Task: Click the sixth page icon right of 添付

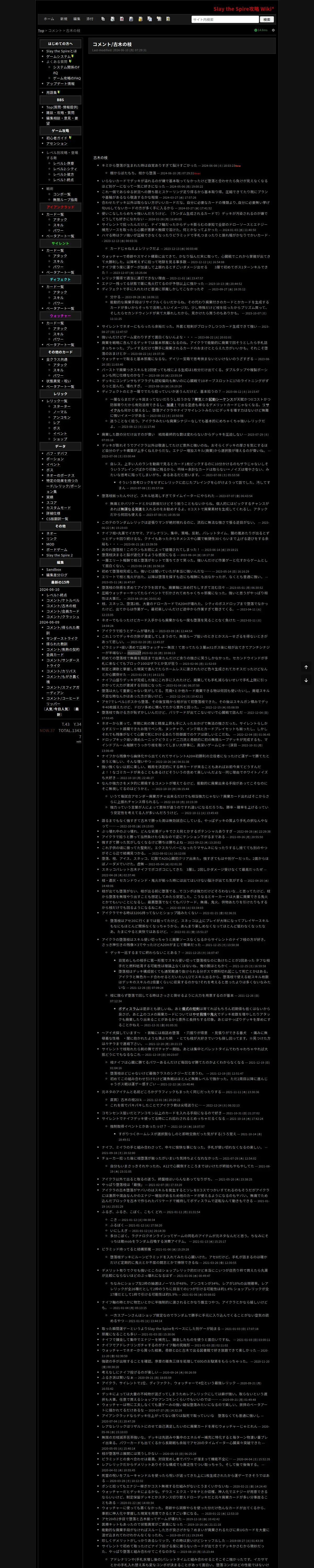Action: pyautogui.click(x=149, y=19)
